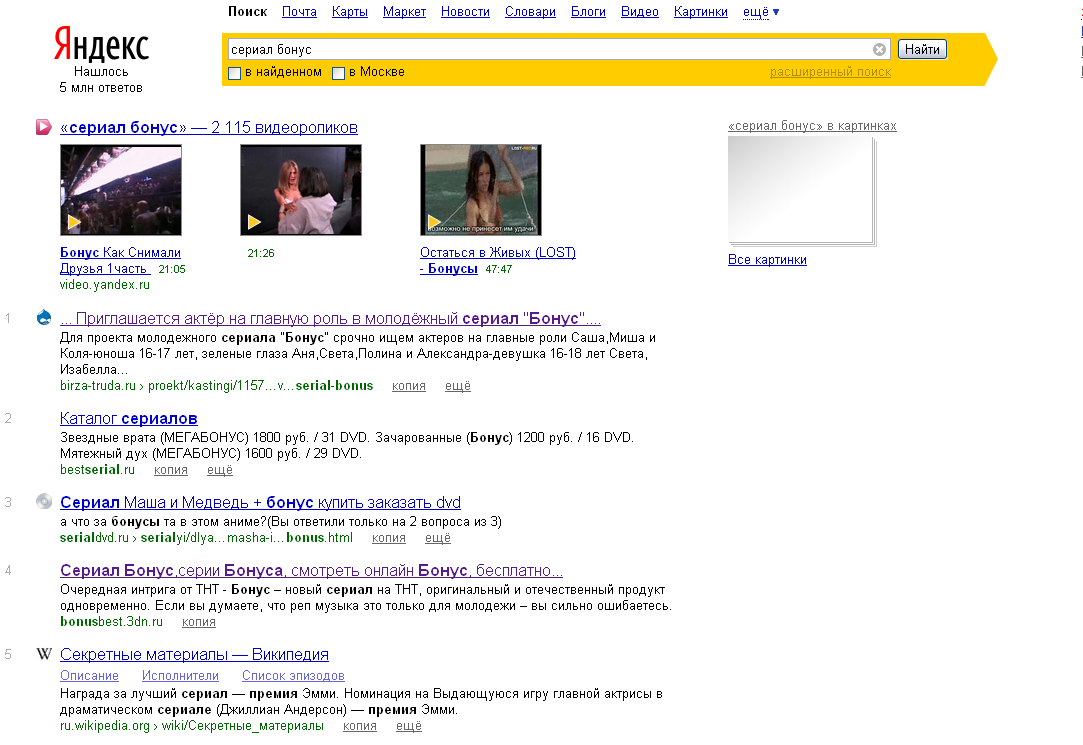Click the Wikipedia W favicon next to result 5
The width and height of the screenshot is (1083, 745).
43,655
